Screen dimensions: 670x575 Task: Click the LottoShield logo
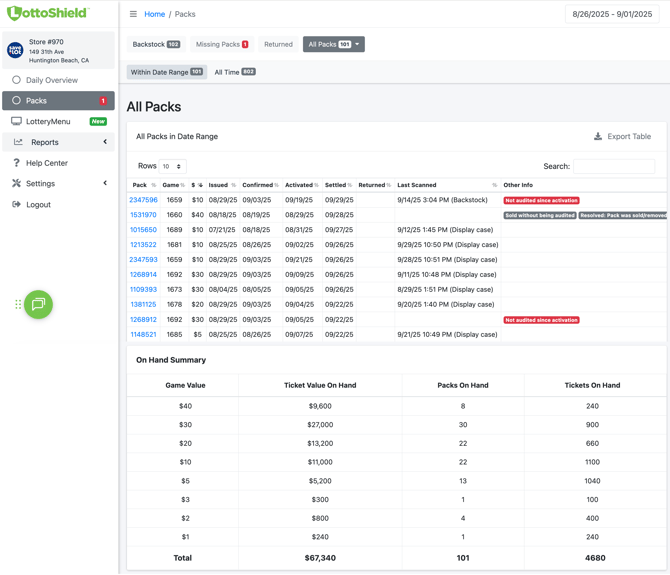click(x=47, y=13)
